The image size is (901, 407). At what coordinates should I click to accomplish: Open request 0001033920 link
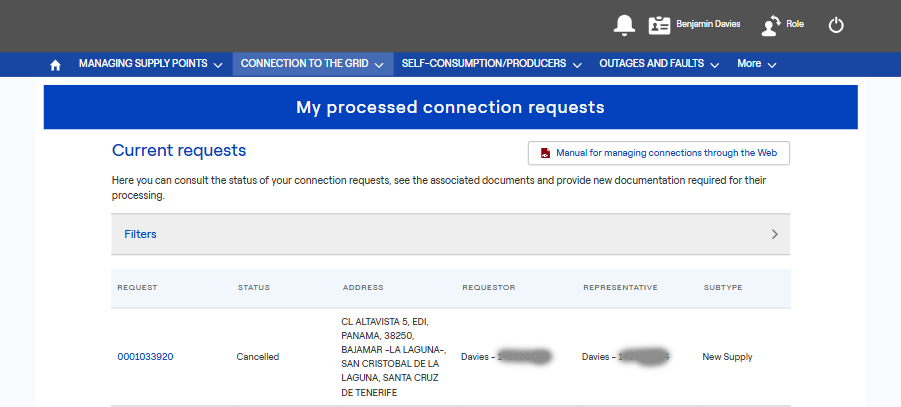click(x=145, y=356)
